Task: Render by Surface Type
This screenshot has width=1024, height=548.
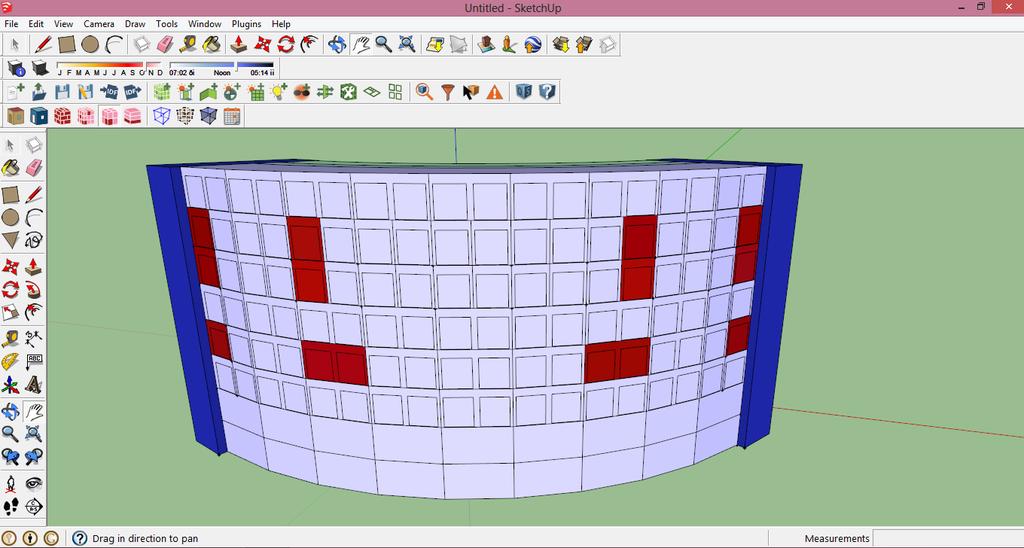Action: (x=16, y=116)
